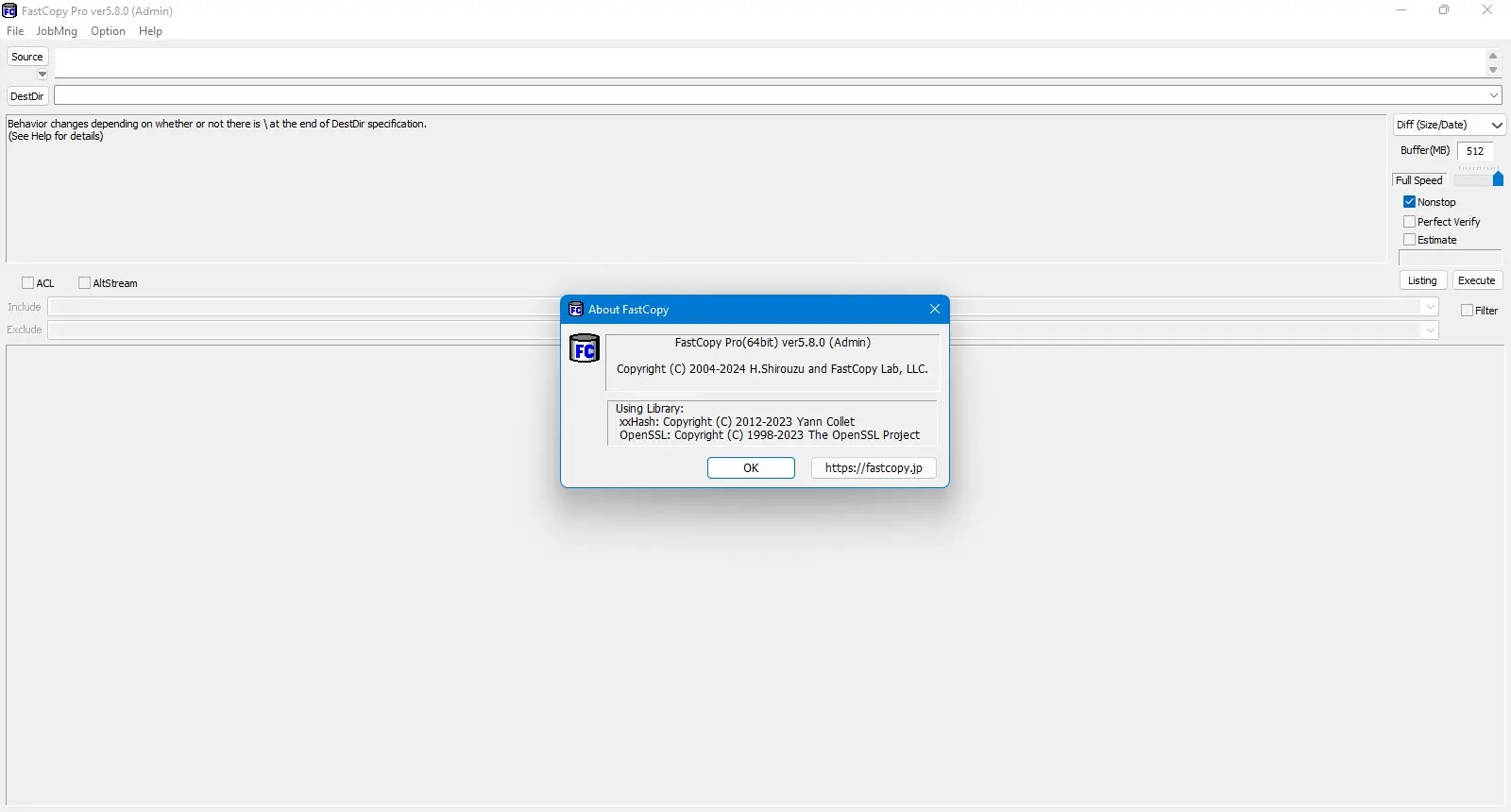Expand the DestDir path dropdown
Image resolution: width=1511 pixels, height=812 pixels.
(1493, 95)
